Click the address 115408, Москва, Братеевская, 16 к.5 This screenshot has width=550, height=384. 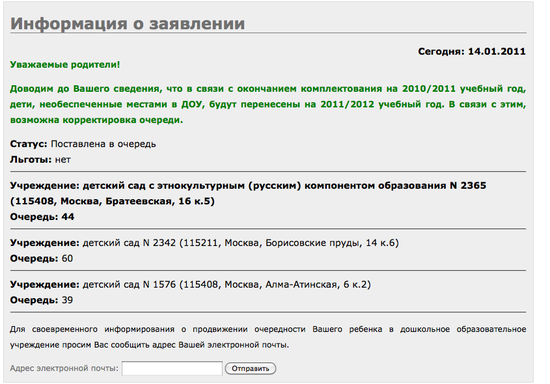tap(112, 201)
